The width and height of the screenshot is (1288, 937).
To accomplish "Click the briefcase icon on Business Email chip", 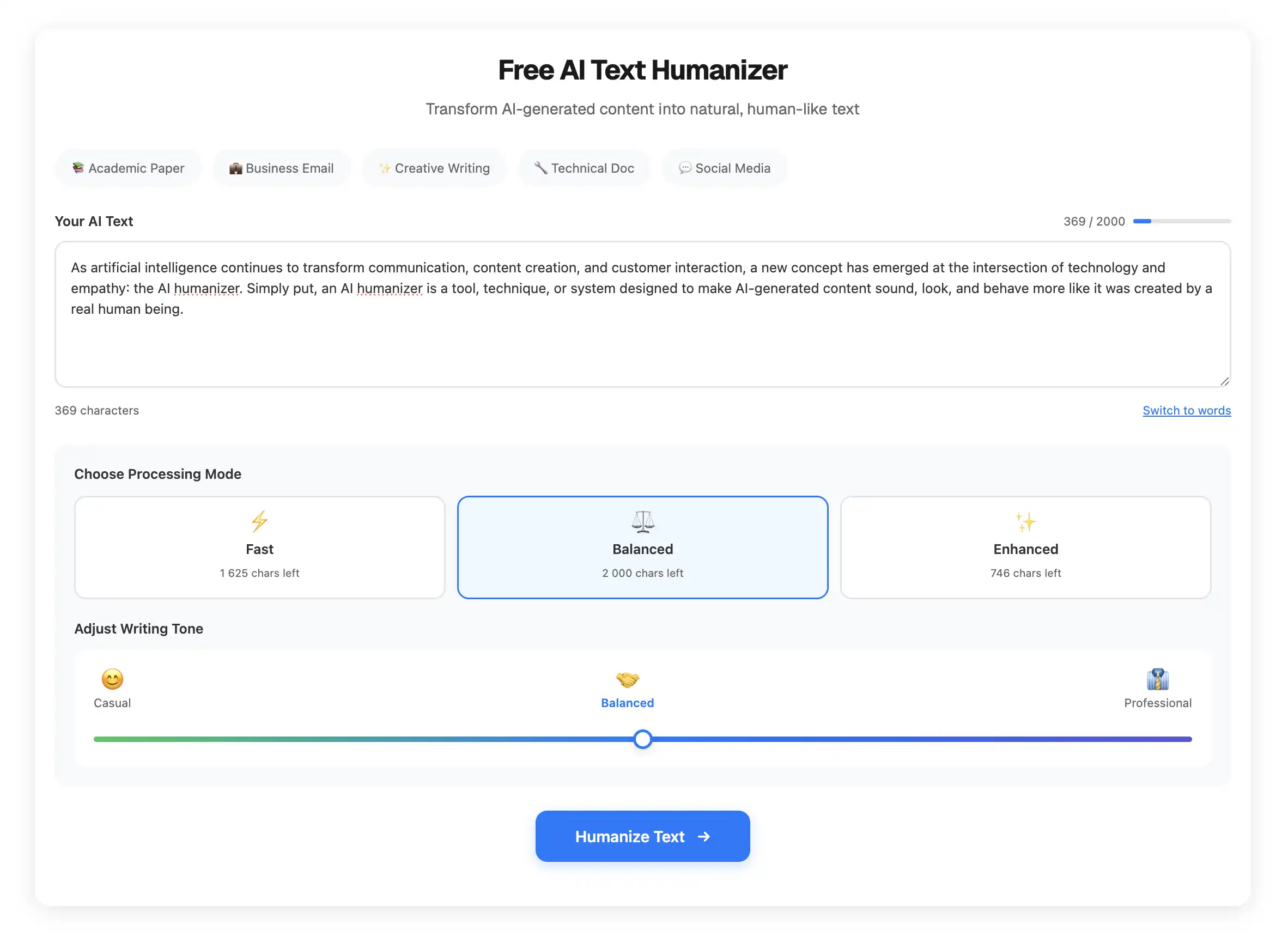I will [235, 168].
